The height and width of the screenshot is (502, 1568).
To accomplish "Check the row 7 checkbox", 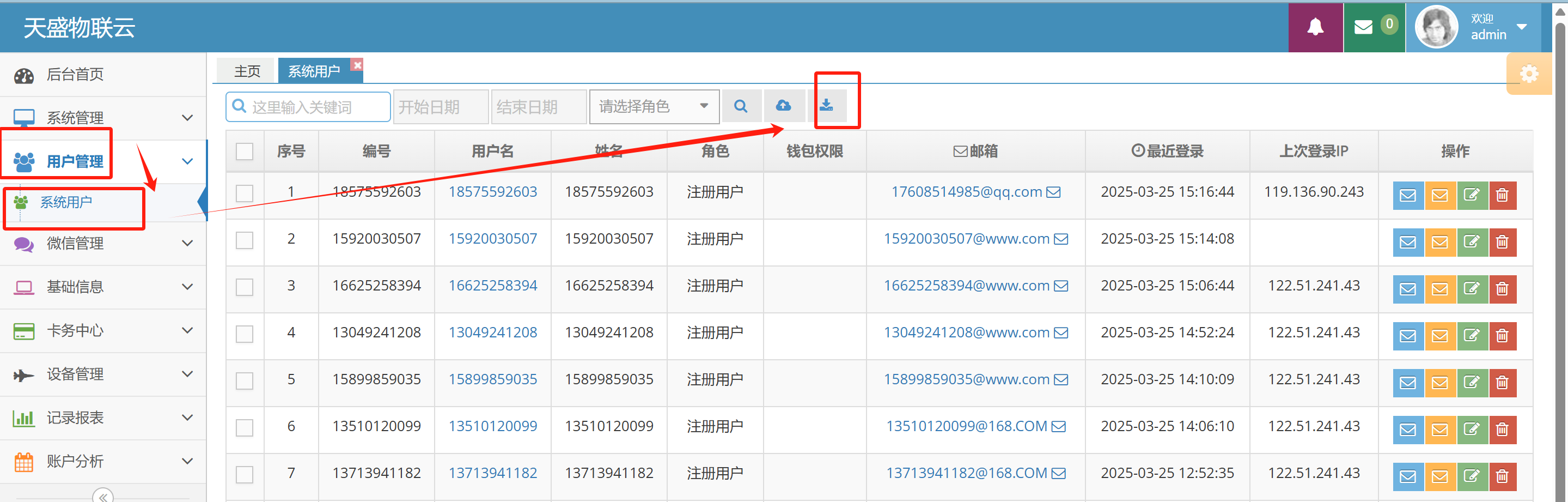I will click(244, 475).
